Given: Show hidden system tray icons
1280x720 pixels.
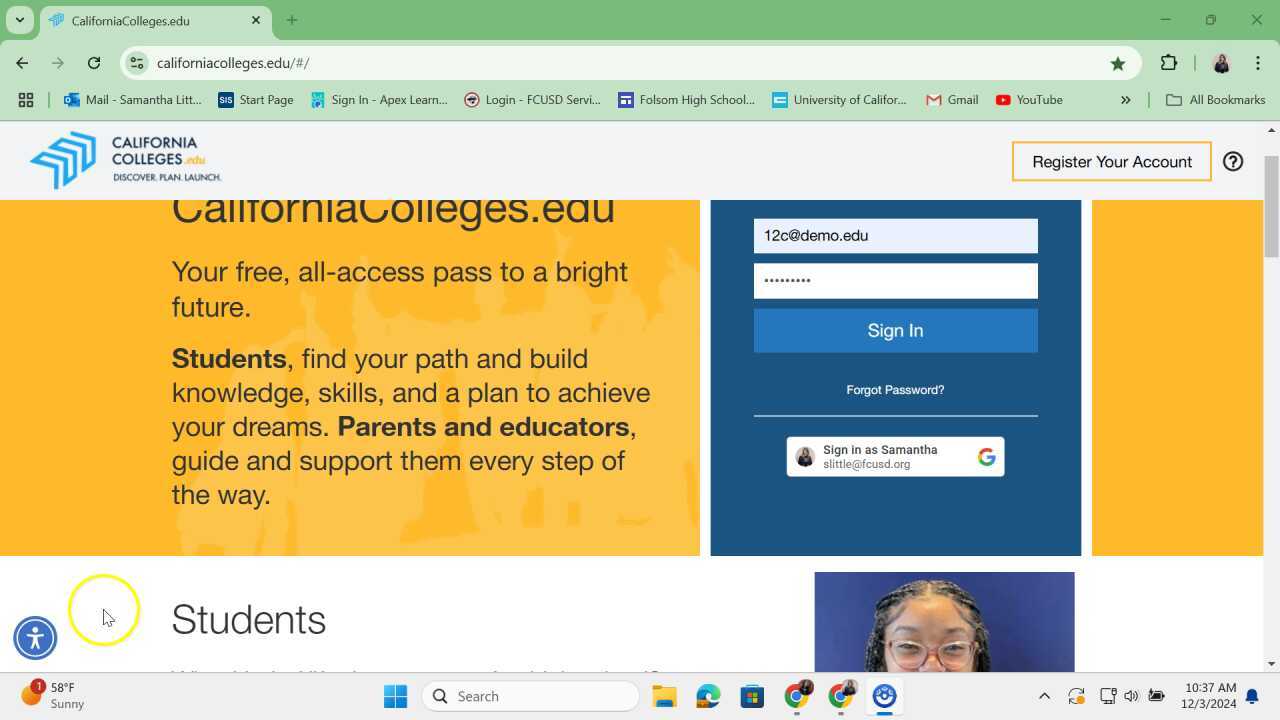Looking at the screenshot, I should (x=1044, y=696).
